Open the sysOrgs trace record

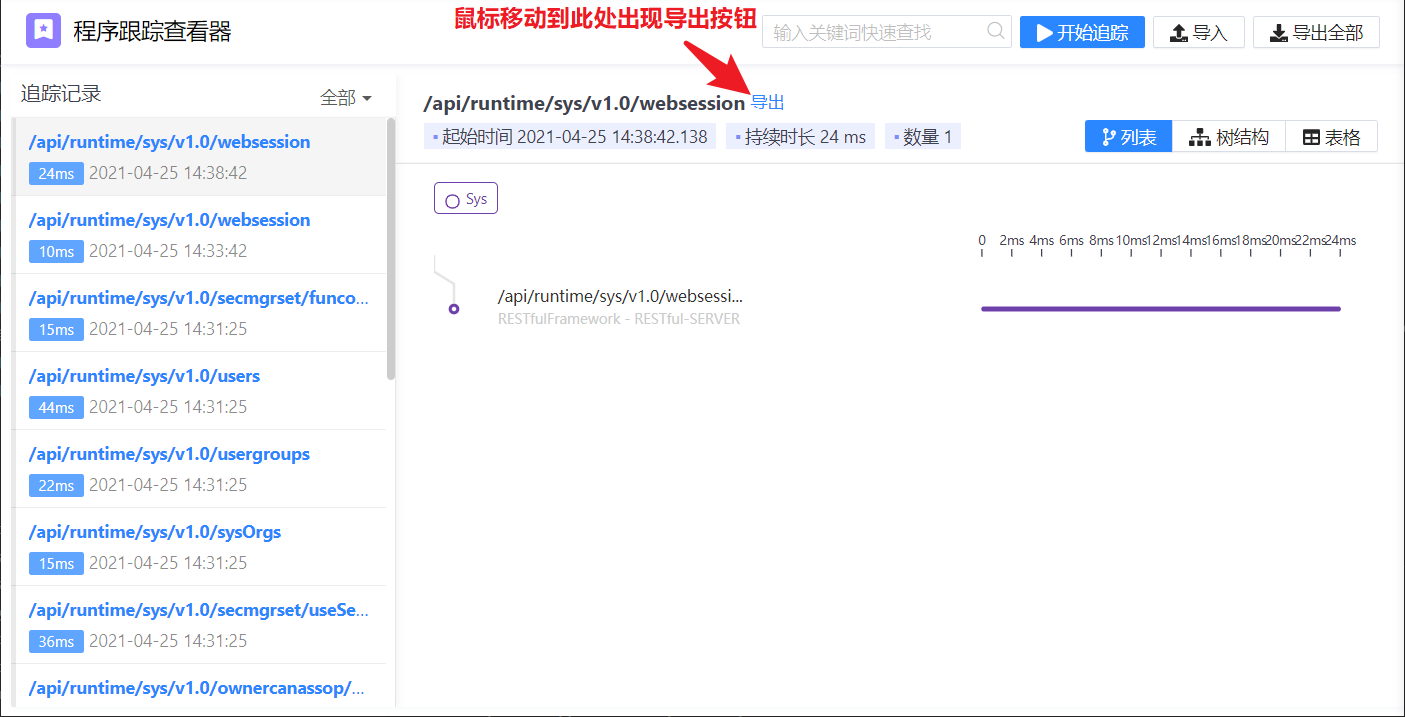tap(199, 547)
